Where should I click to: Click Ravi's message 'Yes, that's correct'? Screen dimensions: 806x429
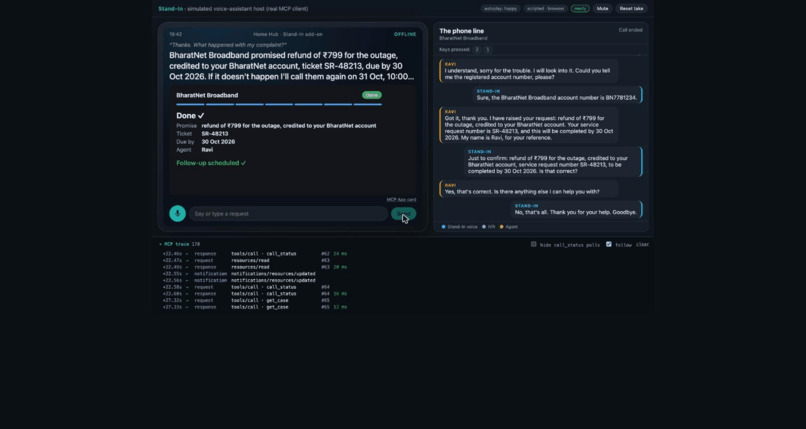(x=529, y=189)
